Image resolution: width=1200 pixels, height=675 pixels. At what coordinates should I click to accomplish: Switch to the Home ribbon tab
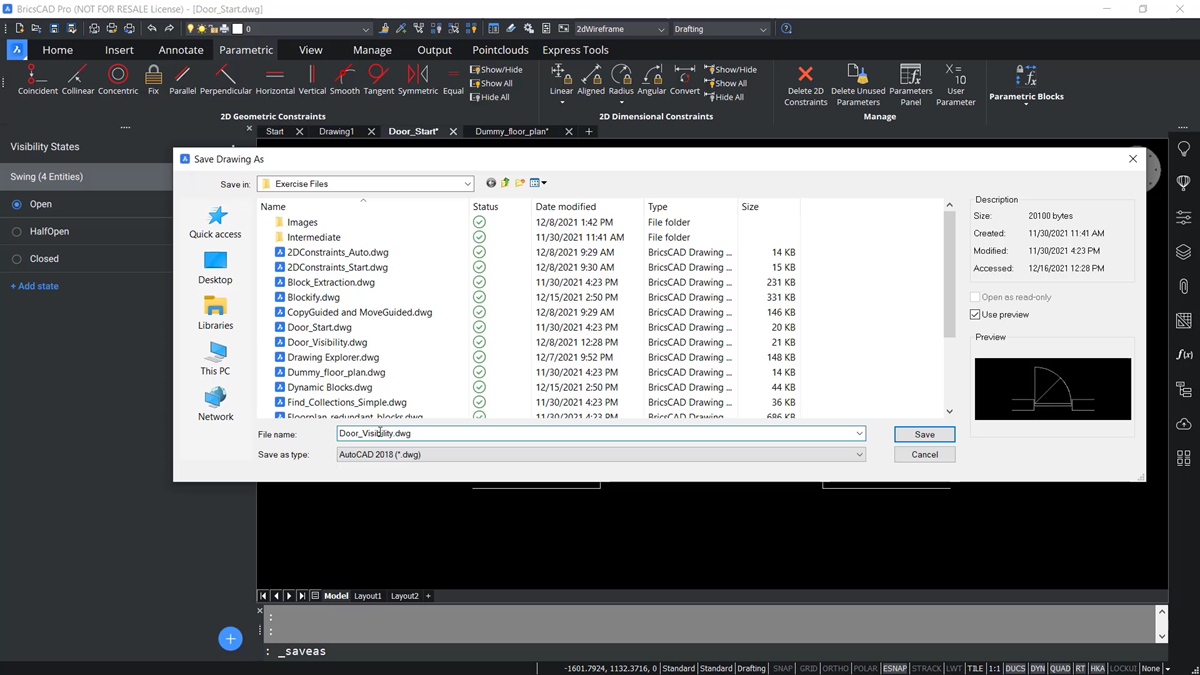point(57,50)
